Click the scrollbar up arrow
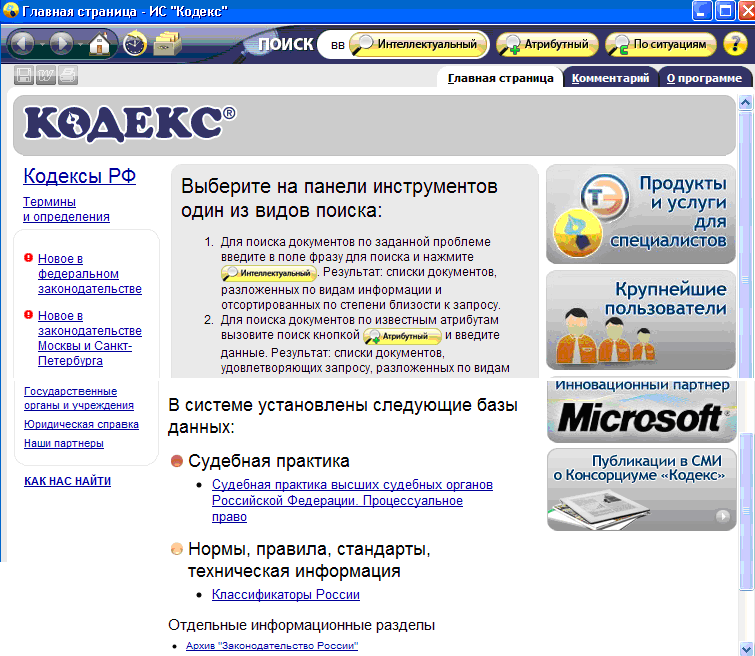This screenshot has width=755, height=656. click(746, 102)
